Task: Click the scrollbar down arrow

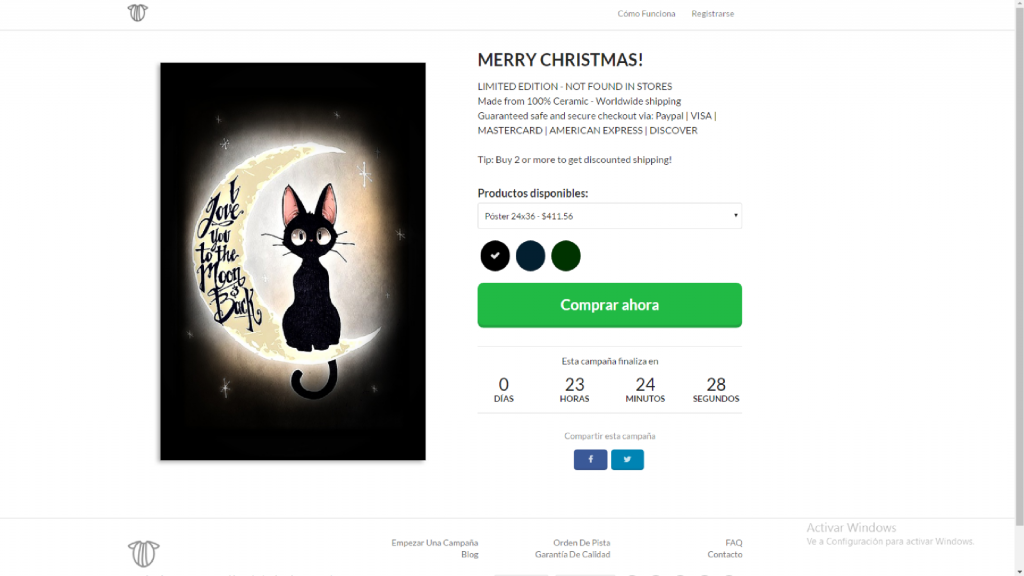Action: 1018,570
